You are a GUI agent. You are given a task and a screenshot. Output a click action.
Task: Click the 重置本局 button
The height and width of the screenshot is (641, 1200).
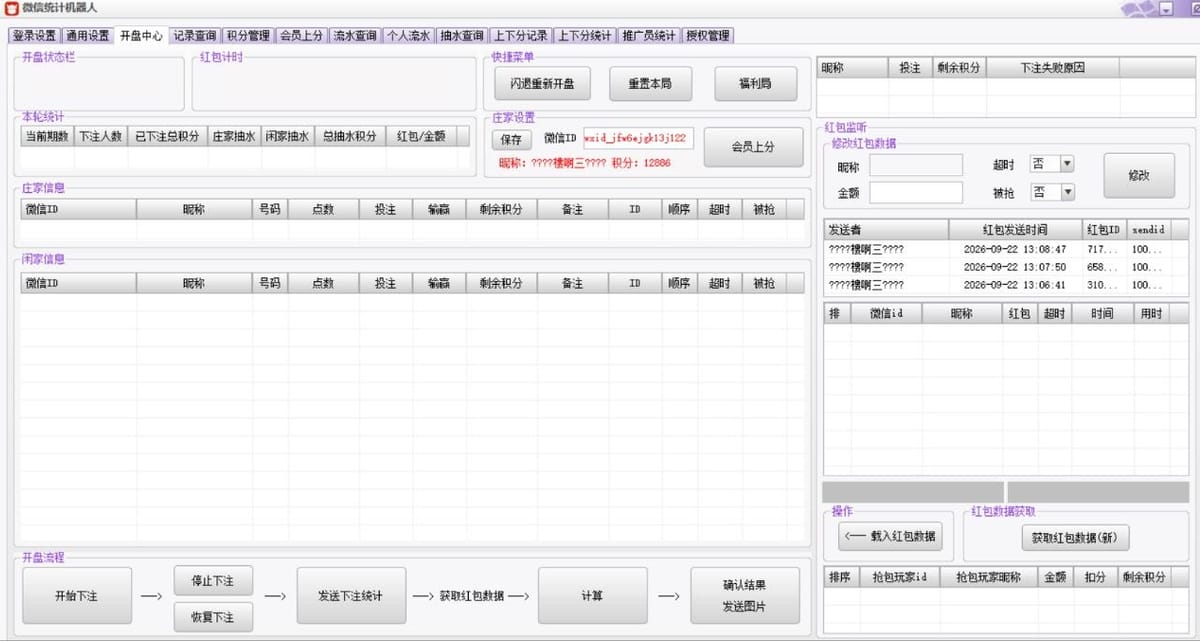650,84
